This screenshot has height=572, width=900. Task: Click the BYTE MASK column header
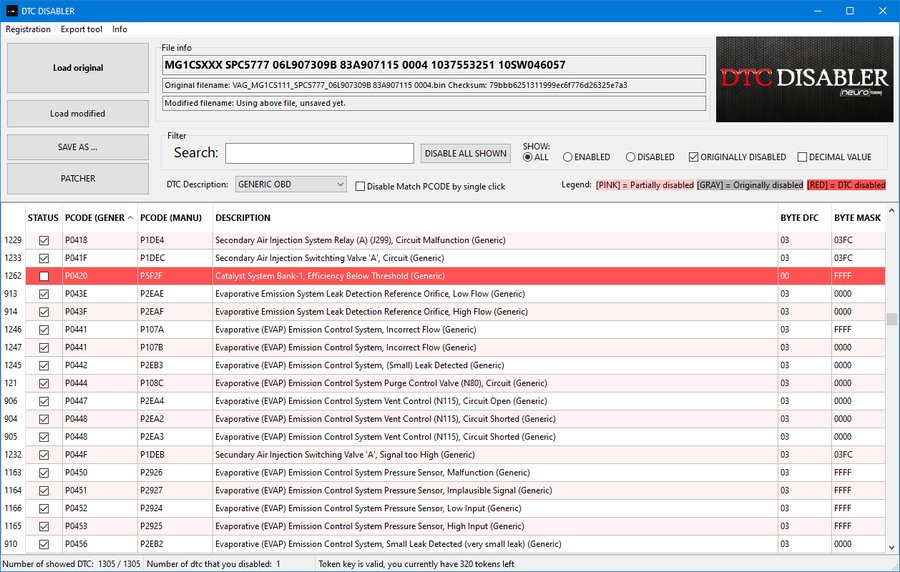(x=857, y=218)
